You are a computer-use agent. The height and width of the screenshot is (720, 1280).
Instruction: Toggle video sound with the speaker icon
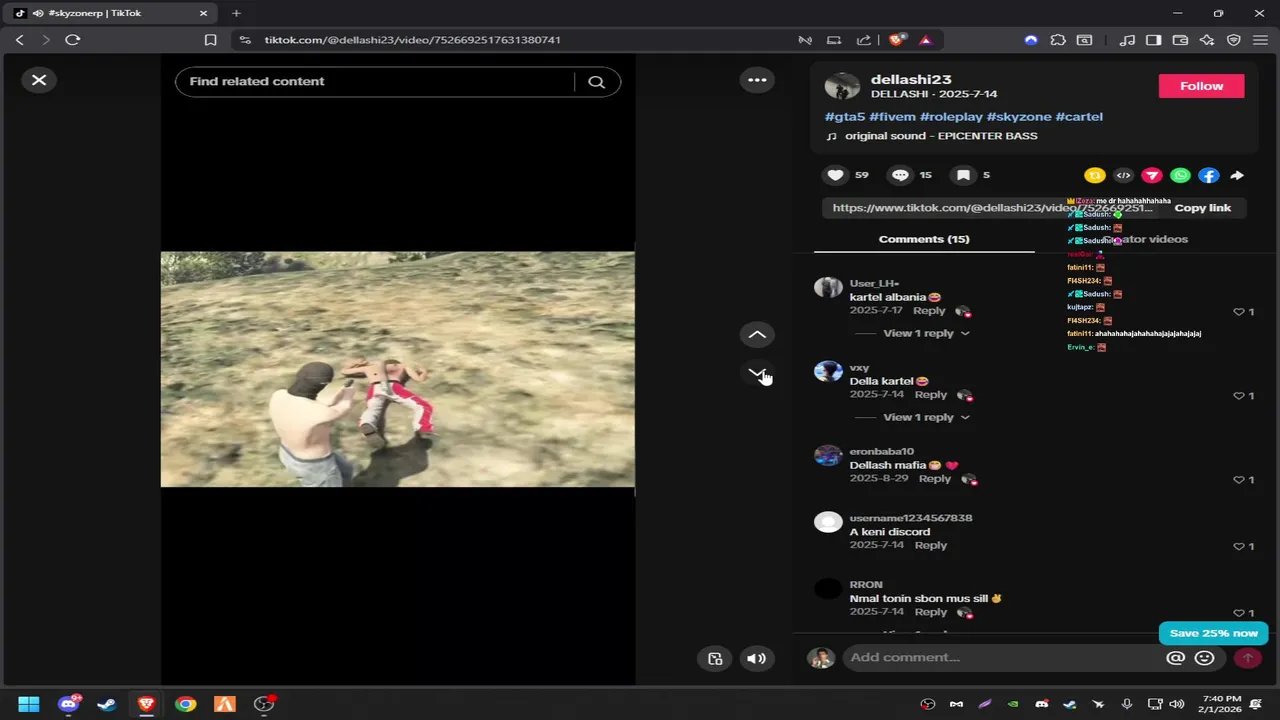point(756,658)
